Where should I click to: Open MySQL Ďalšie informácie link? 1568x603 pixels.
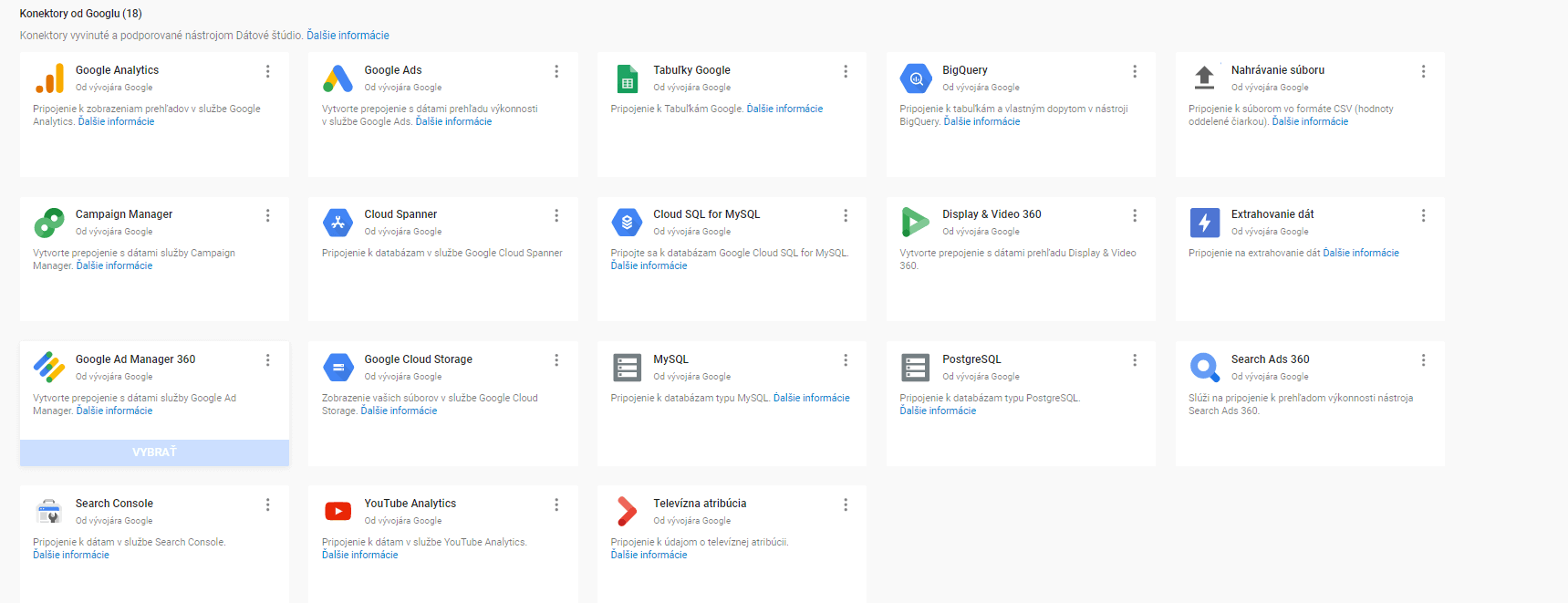coord(812,398)
